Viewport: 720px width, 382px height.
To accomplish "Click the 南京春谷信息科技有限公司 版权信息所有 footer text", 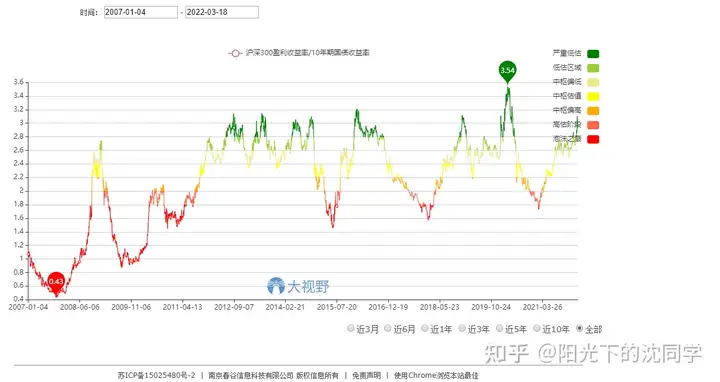I will point(274,376).
